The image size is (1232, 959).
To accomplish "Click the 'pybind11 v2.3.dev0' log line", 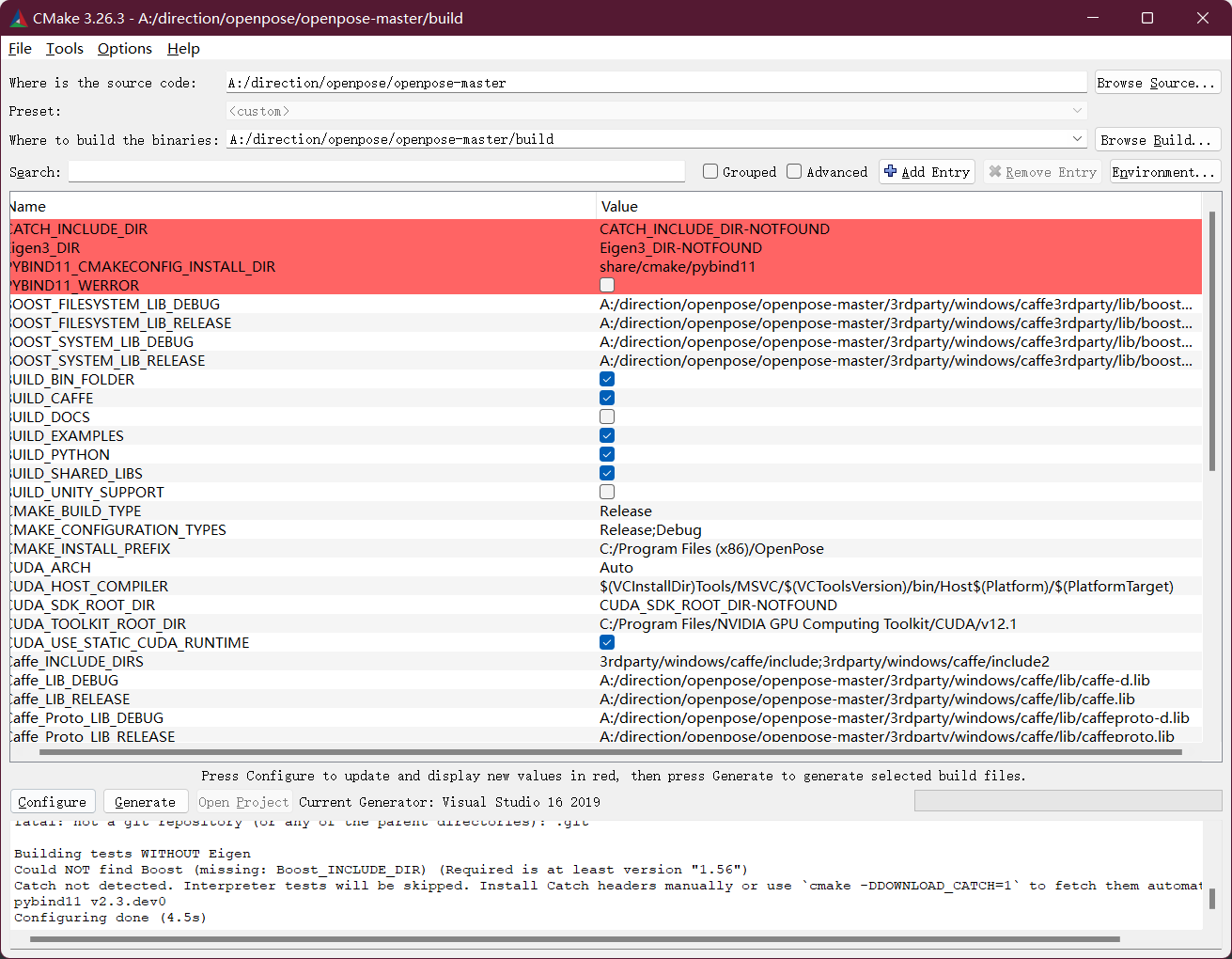I will 90,902.
